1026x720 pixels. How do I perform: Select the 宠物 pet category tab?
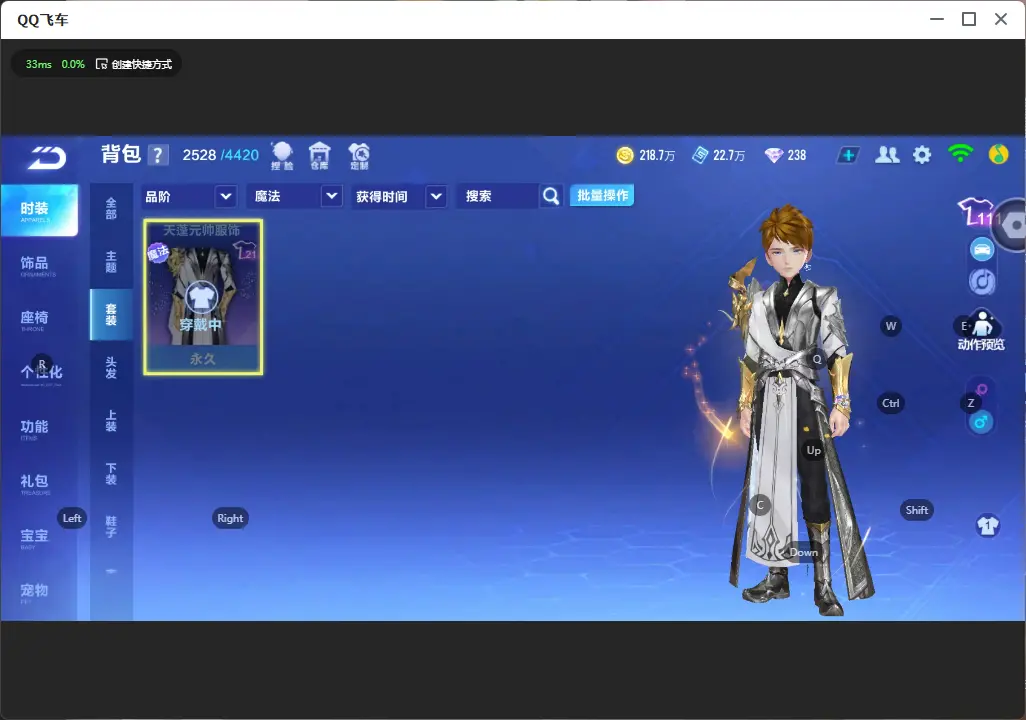(35, 592)
